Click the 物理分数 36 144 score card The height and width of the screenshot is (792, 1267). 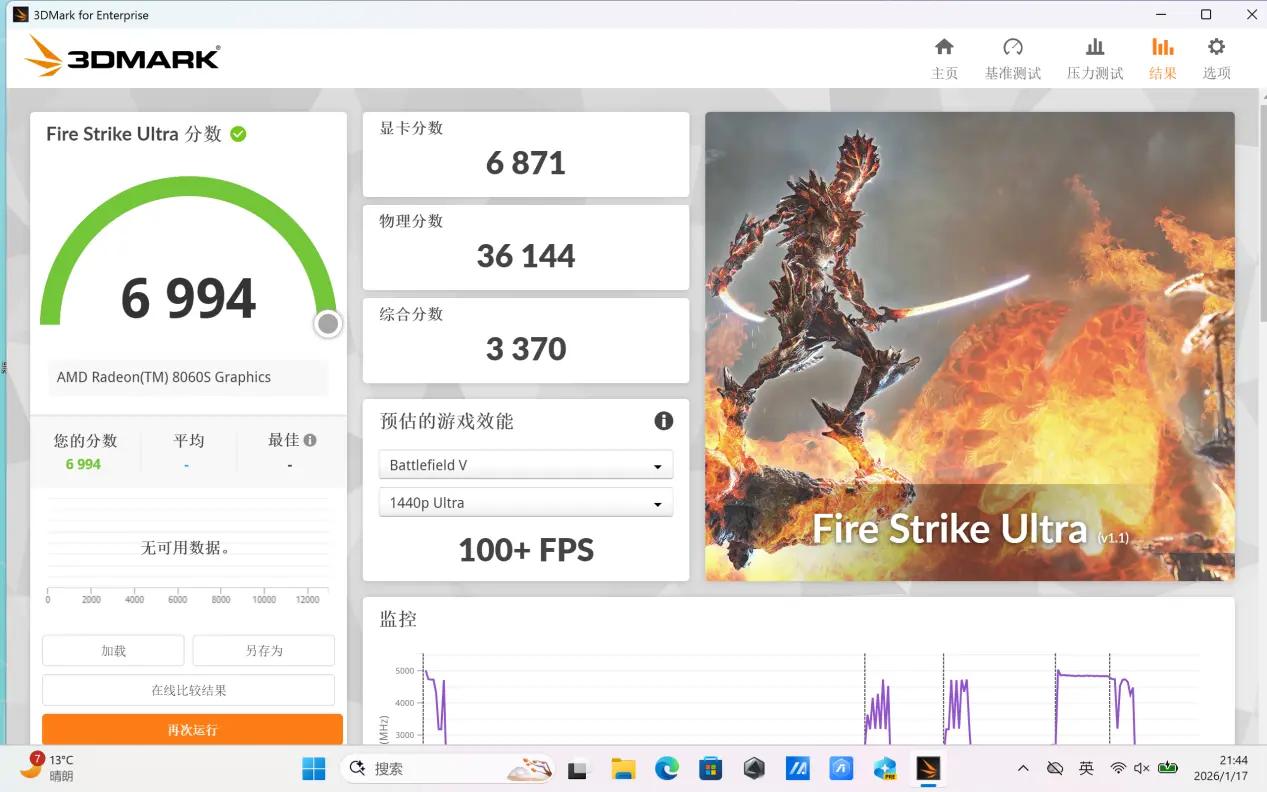pyautogui.click(x=525, y=247)
